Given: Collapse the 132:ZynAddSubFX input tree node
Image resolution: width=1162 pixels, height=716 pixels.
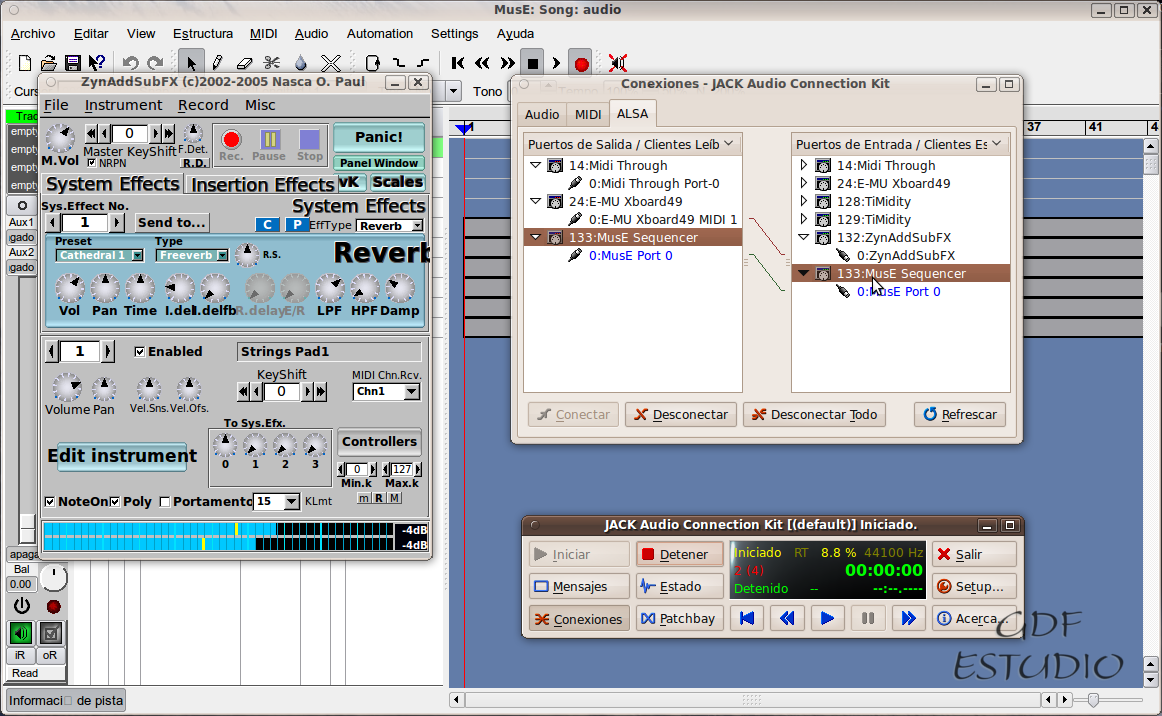Looking at the screenshot, I should click(x=804, y=238).
